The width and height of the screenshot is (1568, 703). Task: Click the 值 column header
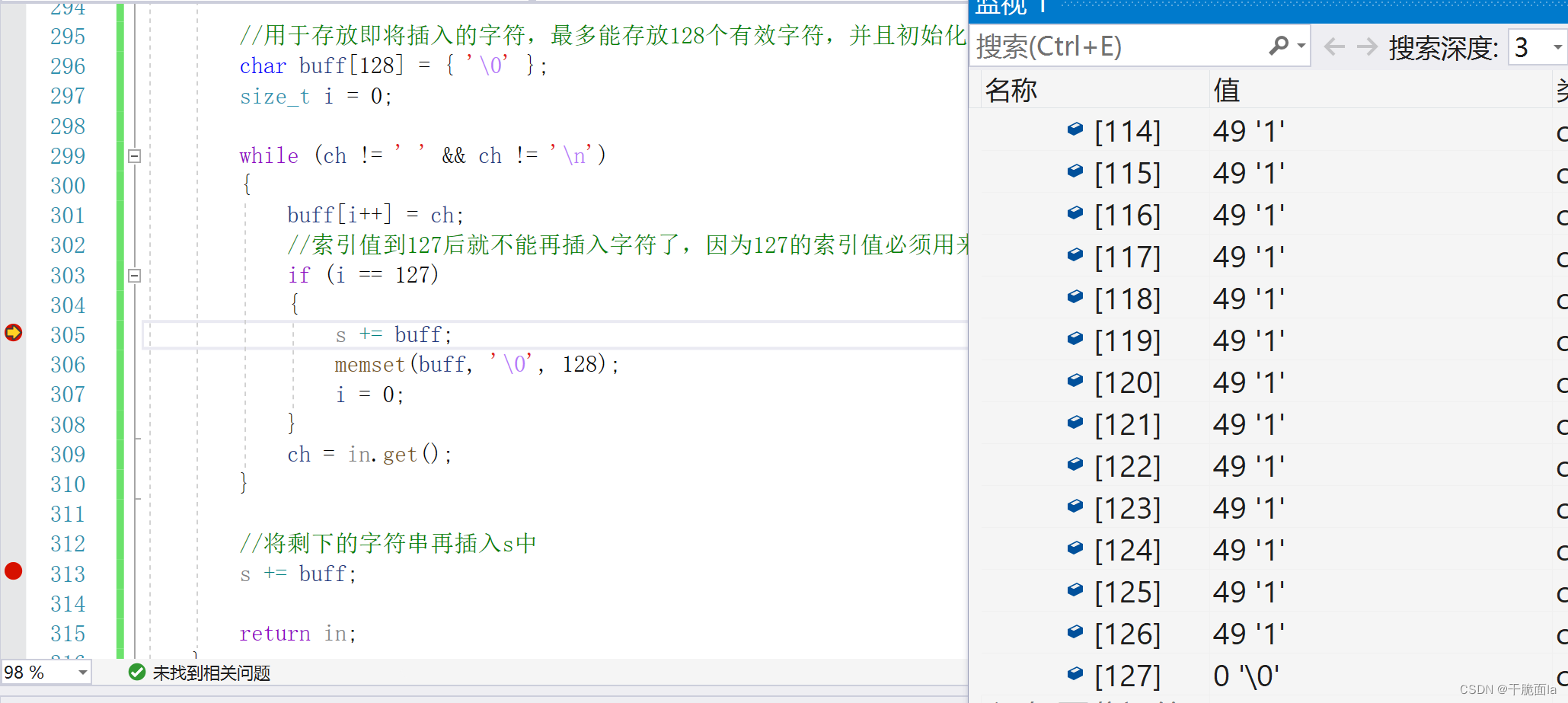(x=1227, y=90)
